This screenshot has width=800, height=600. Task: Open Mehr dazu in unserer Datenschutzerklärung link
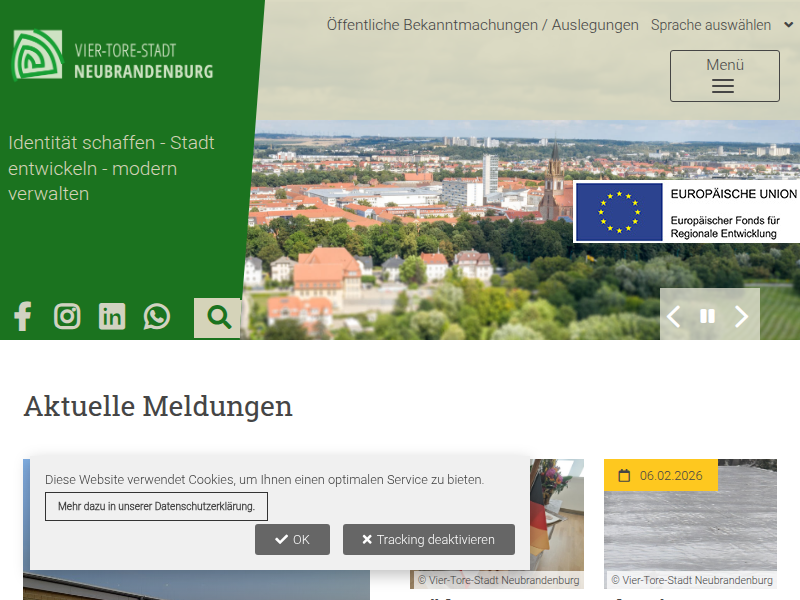[156, 507]
